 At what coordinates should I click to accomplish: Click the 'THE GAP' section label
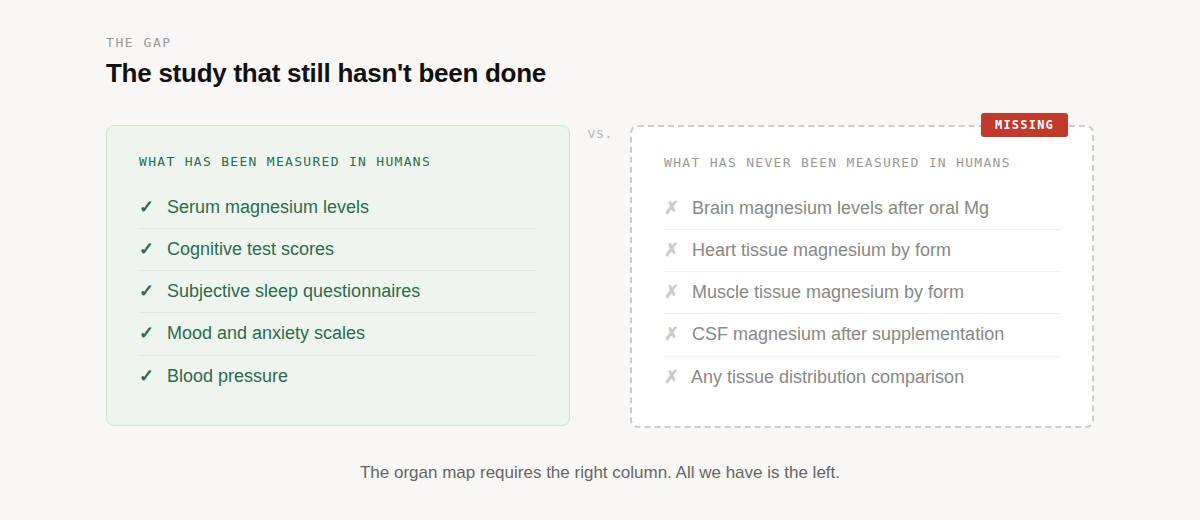(x=139, y=43)
